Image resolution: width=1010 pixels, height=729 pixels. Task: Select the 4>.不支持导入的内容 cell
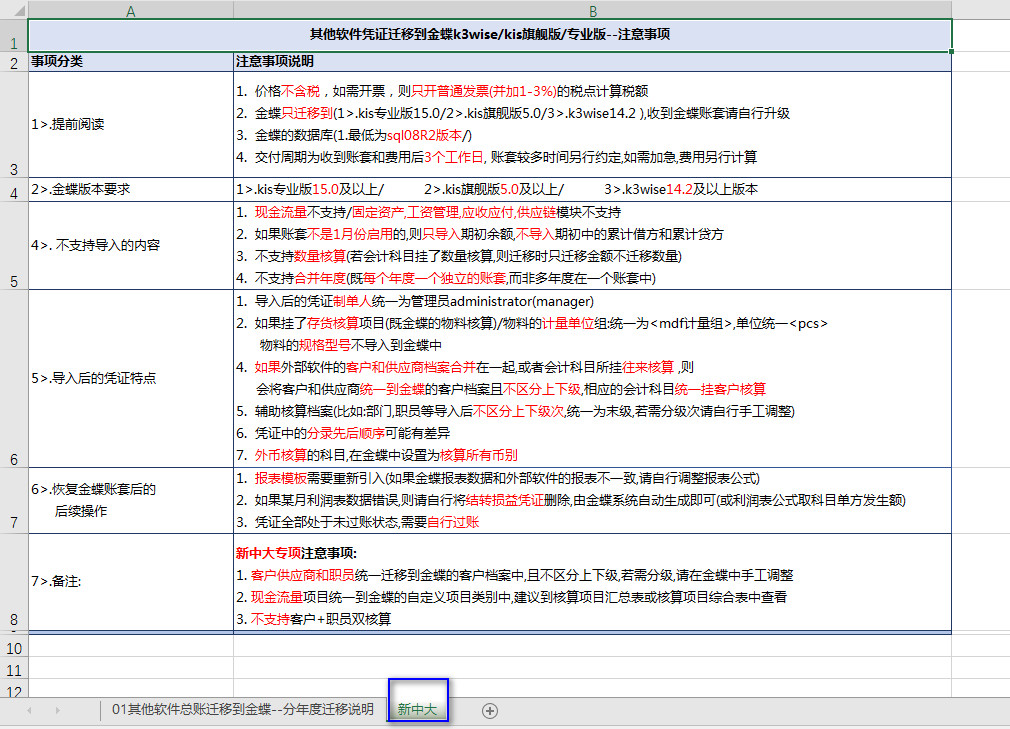(130, 245)
